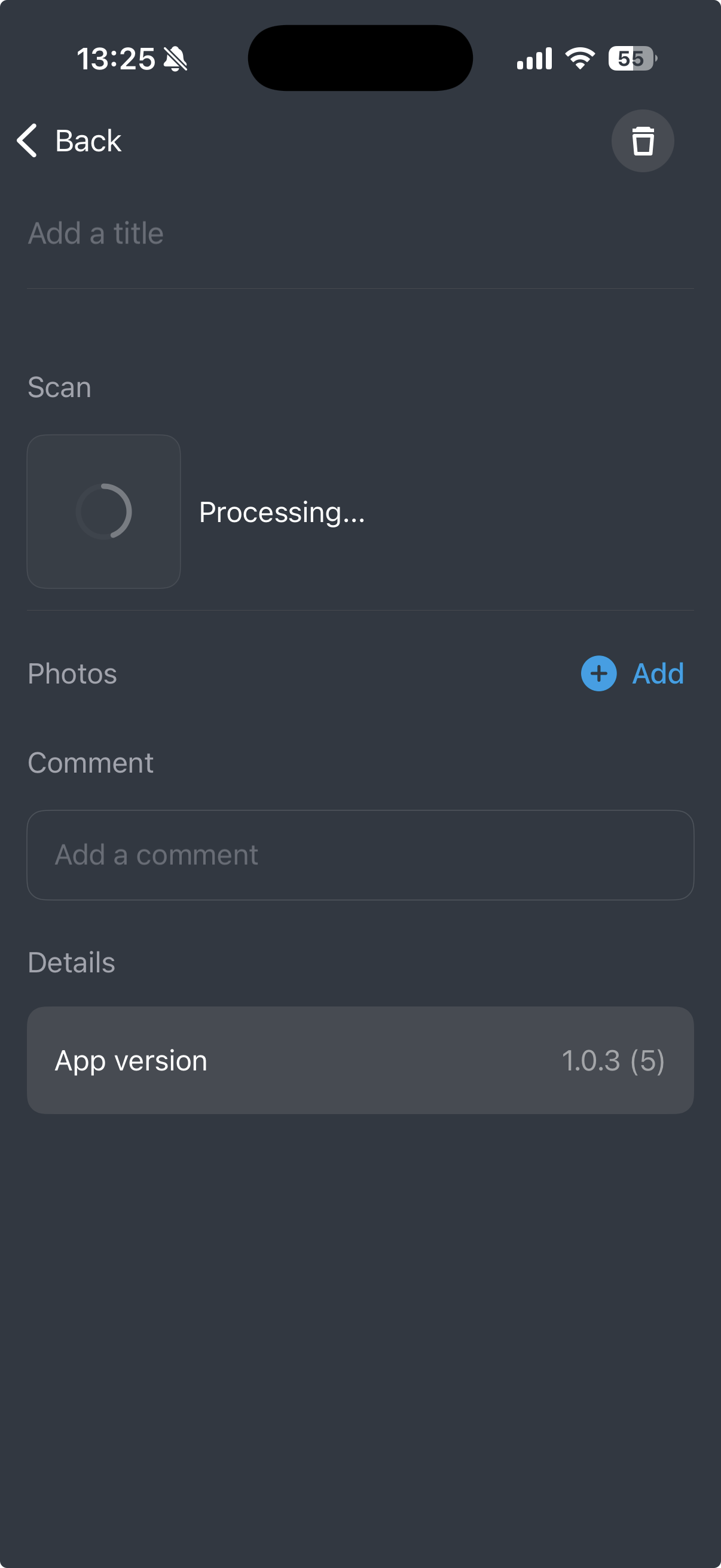Delete this scan with the trash icon
The height and width of the screenshot is (1568, 721).
(x=643, y=141)
